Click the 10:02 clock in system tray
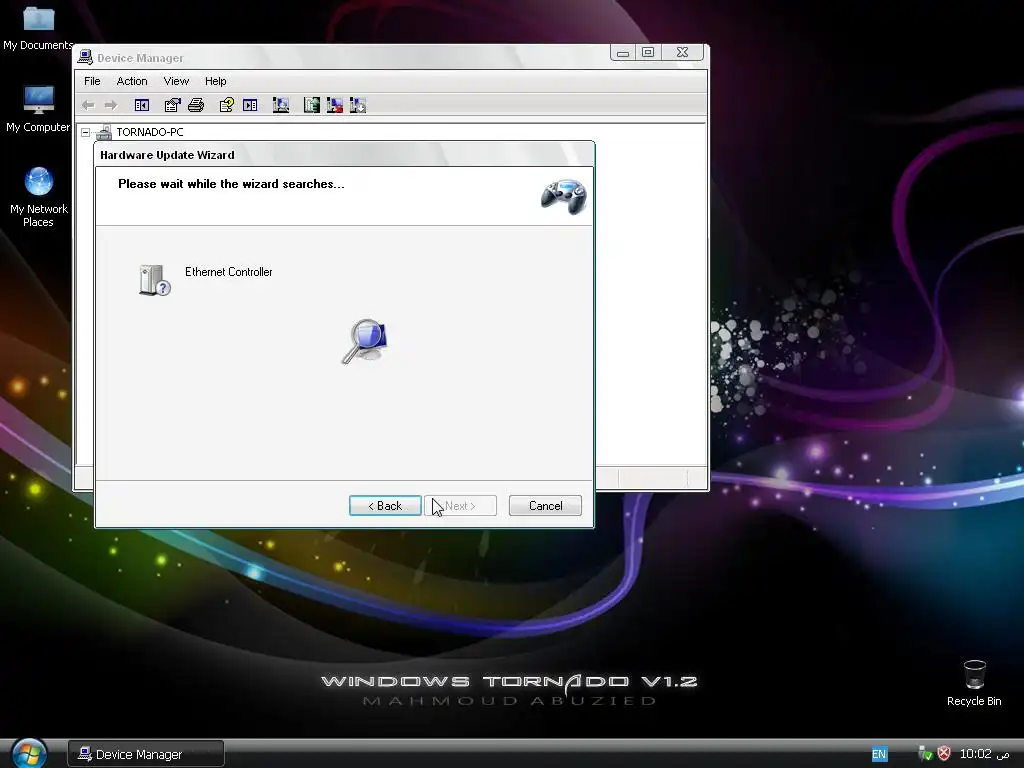The height and width of the screenshot is (768, 1024). point(984,754)
